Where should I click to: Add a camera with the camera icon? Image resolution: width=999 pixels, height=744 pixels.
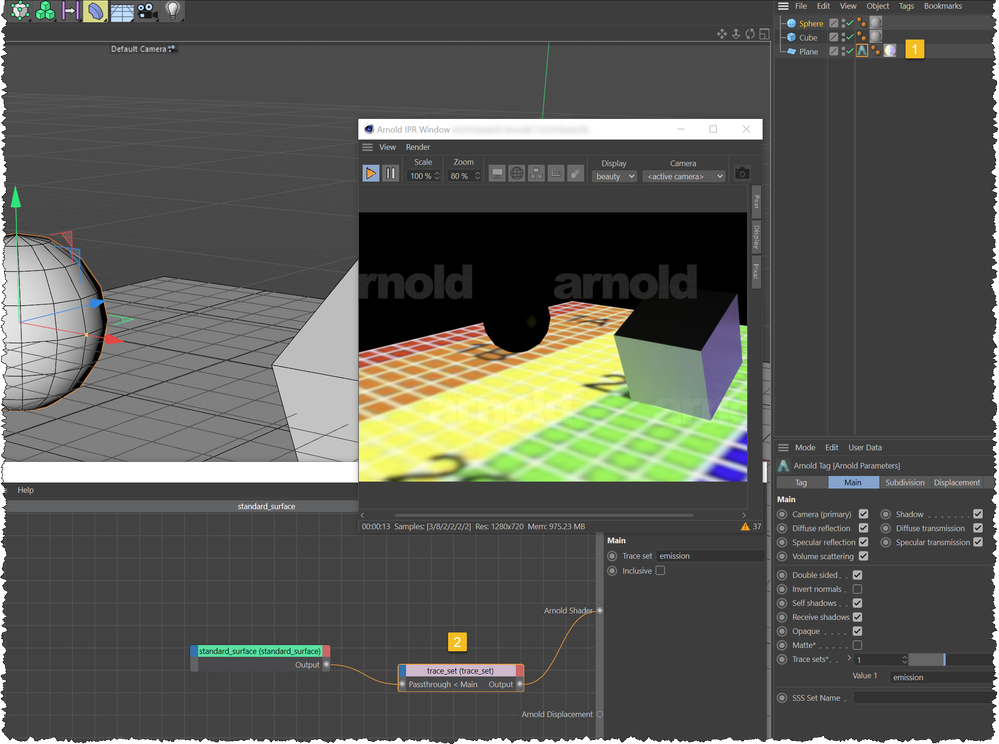(147, 11)
